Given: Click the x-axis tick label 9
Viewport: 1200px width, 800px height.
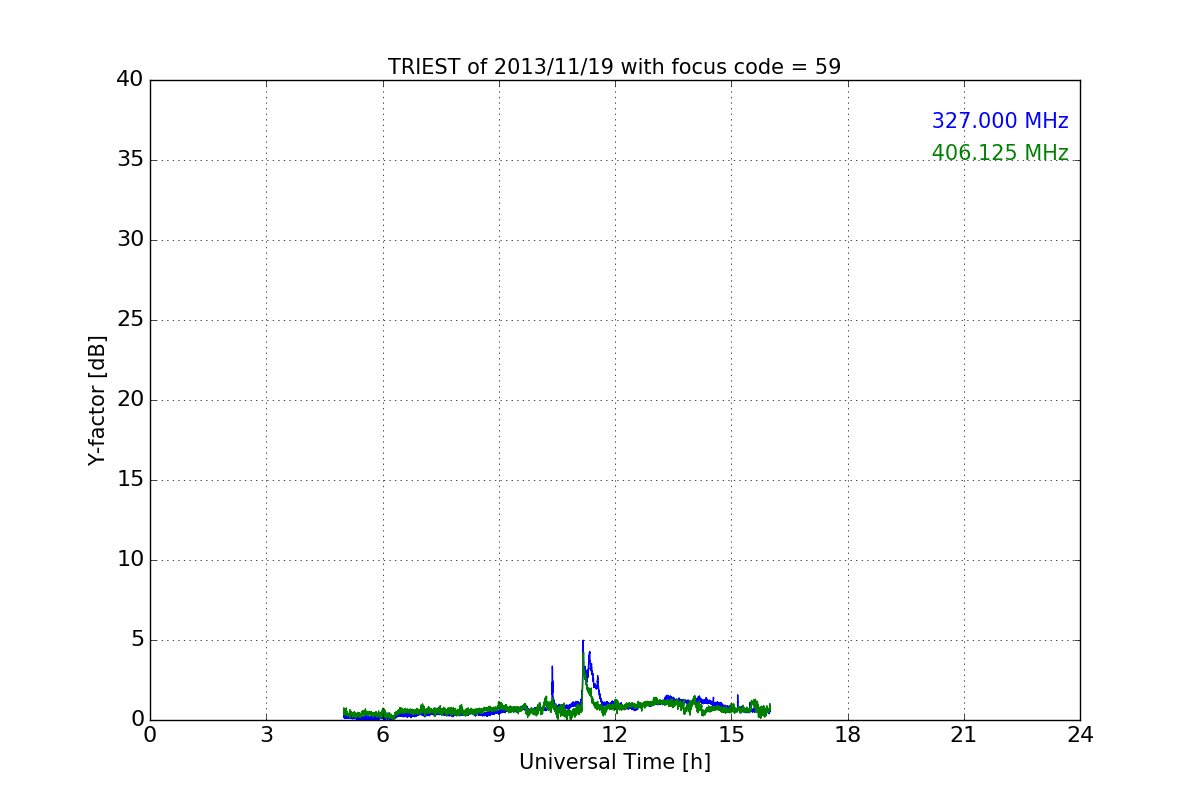Looking at the screenshot, I should (x=499, y=734).
